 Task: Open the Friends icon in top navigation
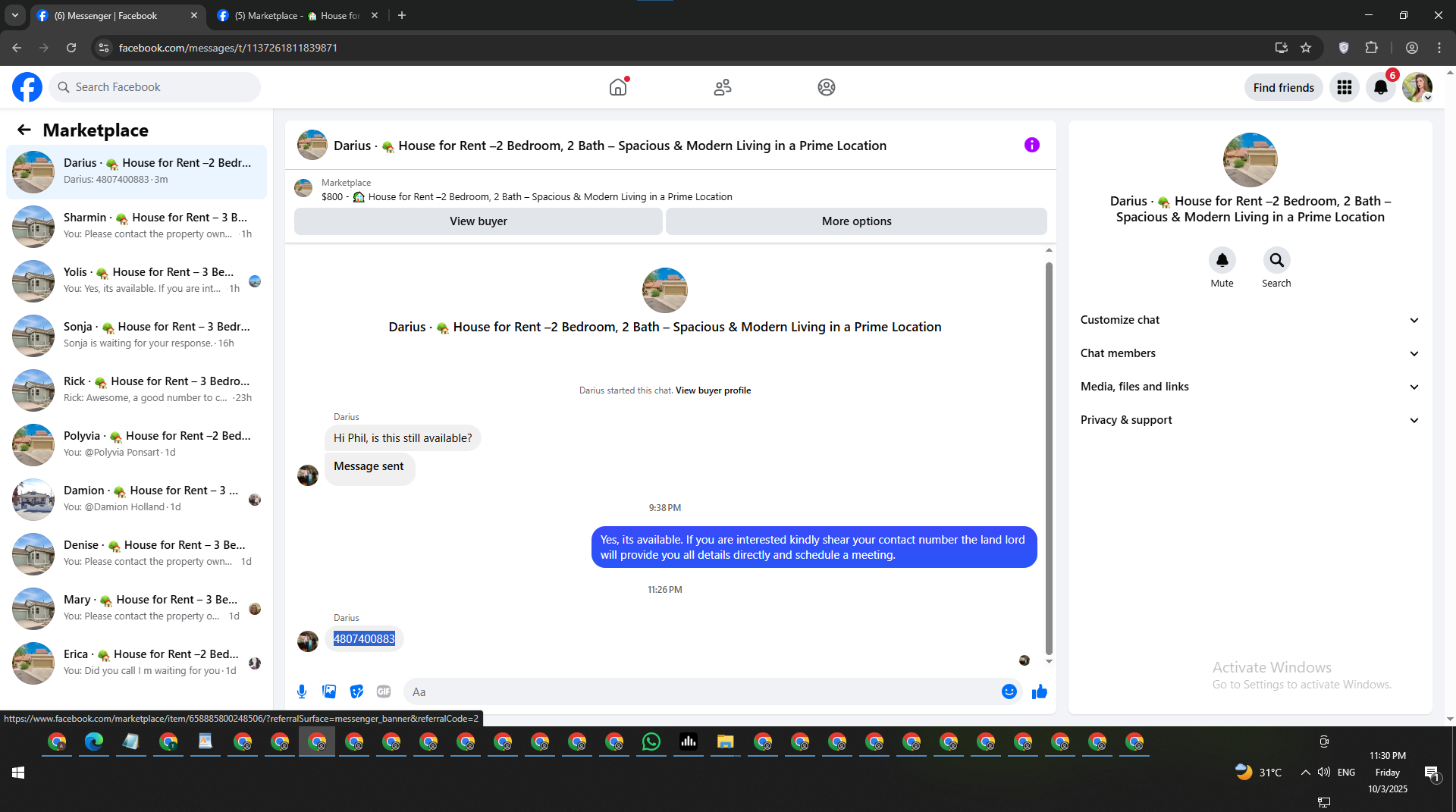coord(723,87)
